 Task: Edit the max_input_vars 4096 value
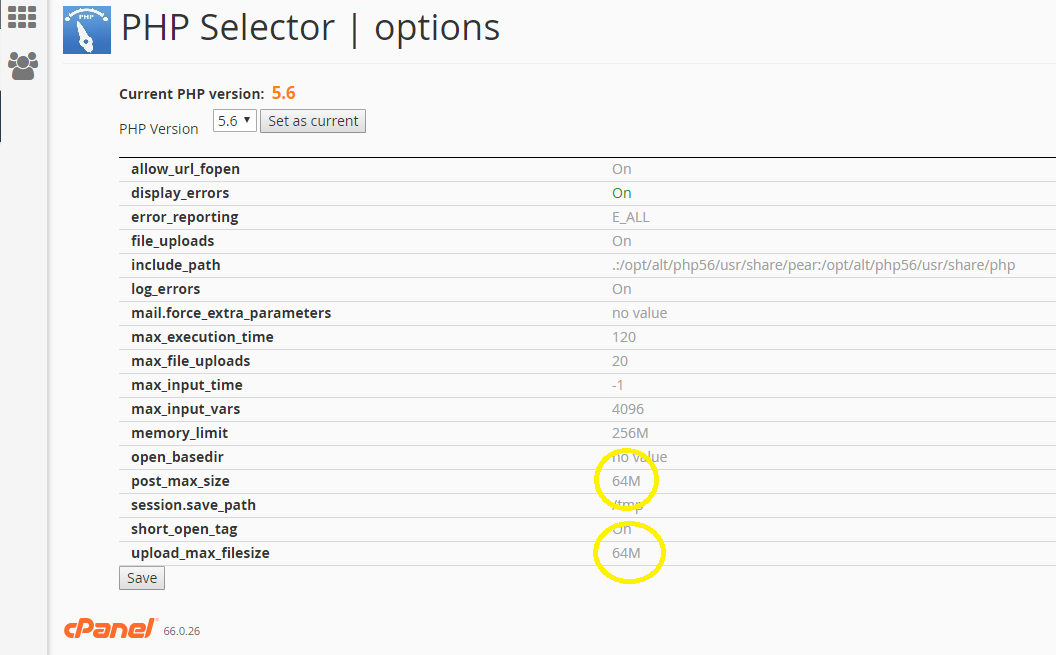click(627, 409)
